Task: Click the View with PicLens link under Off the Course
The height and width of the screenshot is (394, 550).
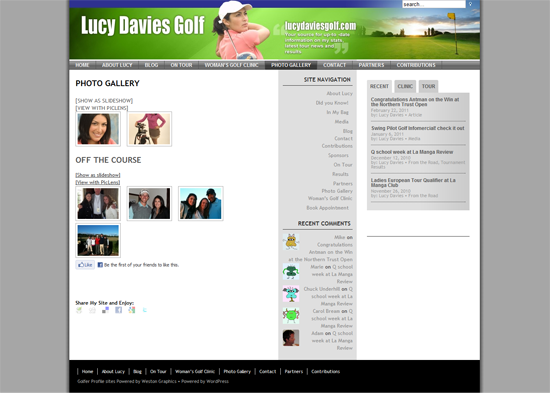Action: (98, 182)
